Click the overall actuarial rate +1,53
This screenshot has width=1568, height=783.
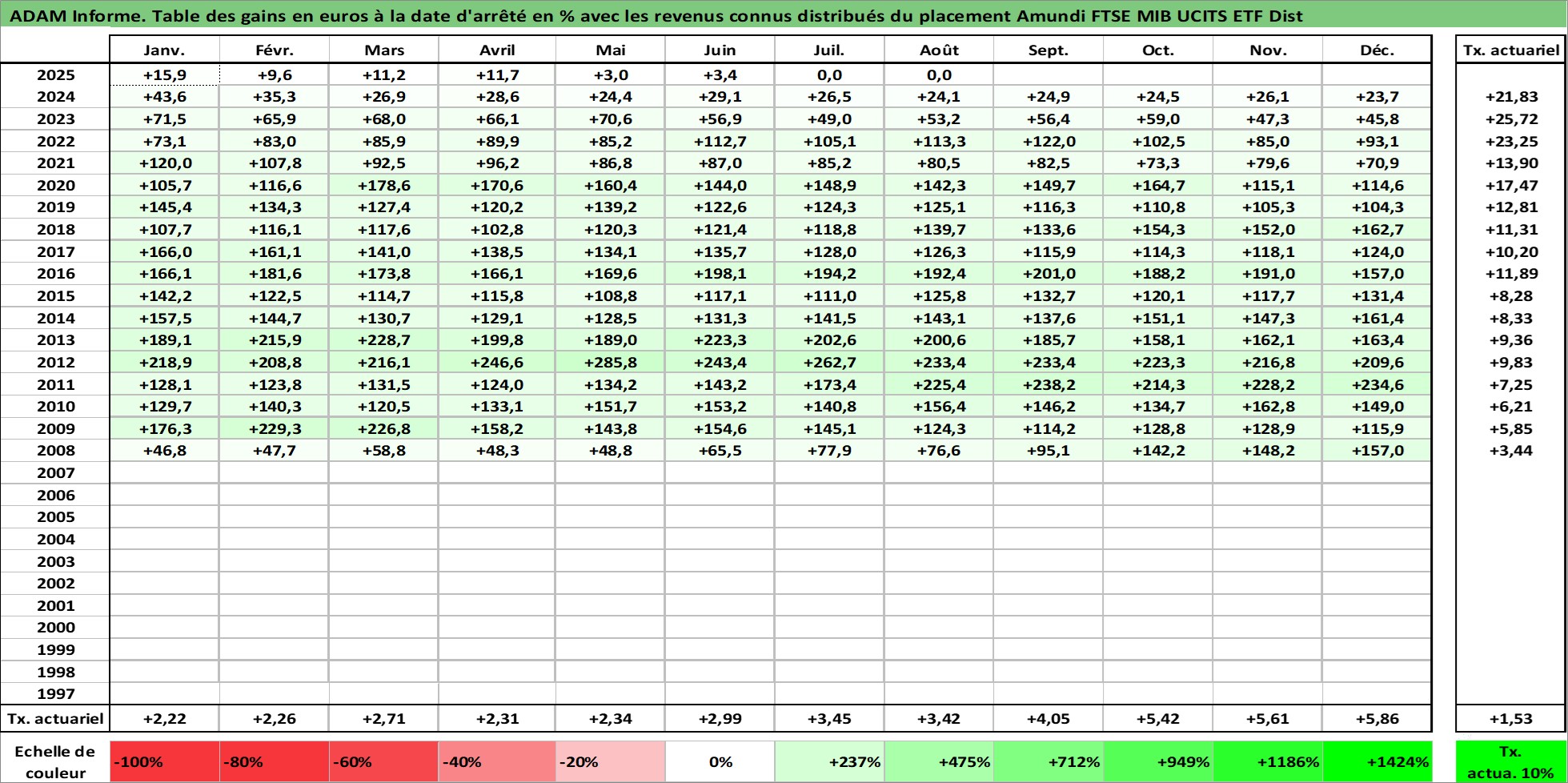1511,718
